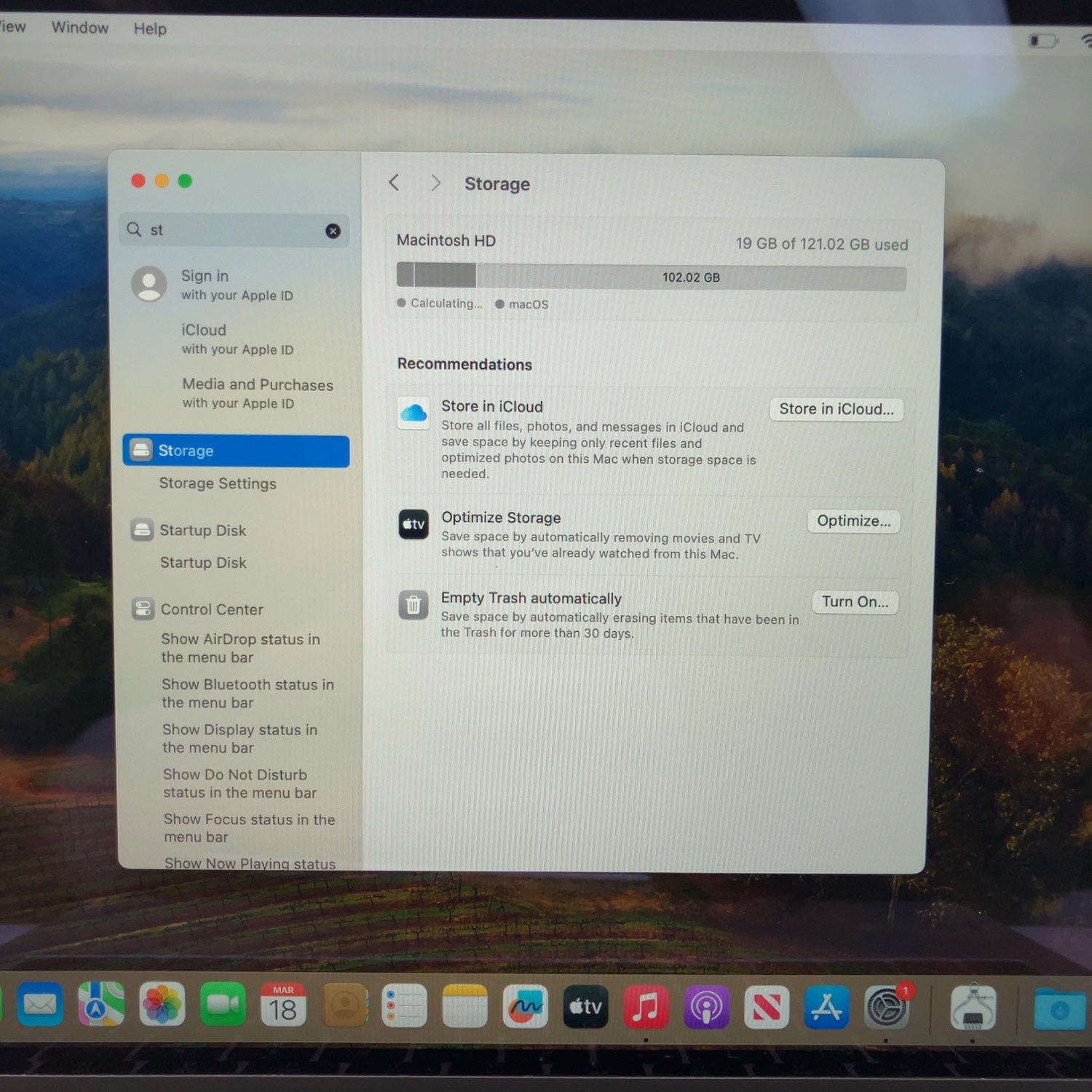Clear the sidebar search field
This screenshot has height=1092, width=1092.
(333, 231)
